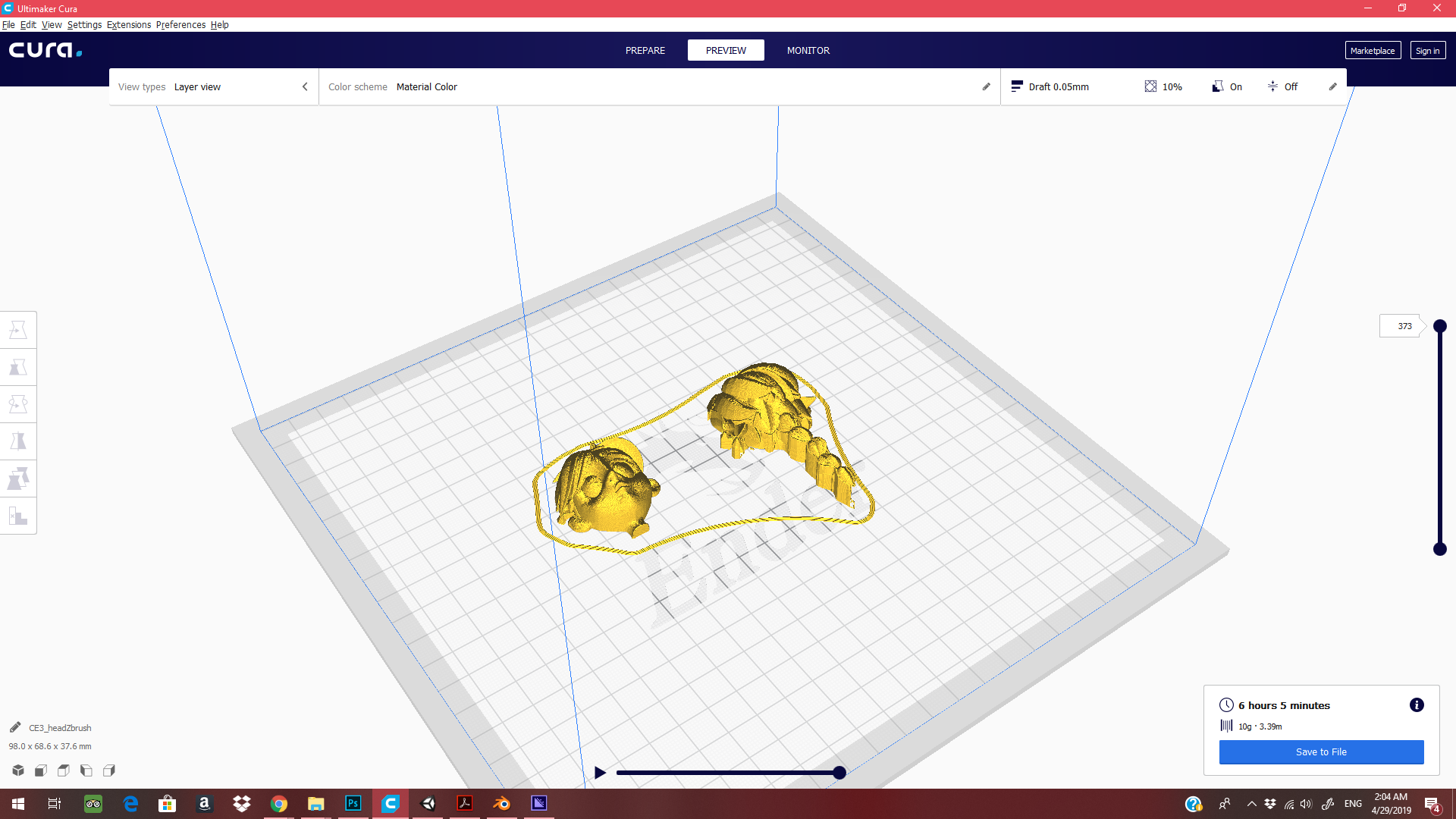
Task: Open Blender from the Windows taskbar
Action: (x=501, y=803)
